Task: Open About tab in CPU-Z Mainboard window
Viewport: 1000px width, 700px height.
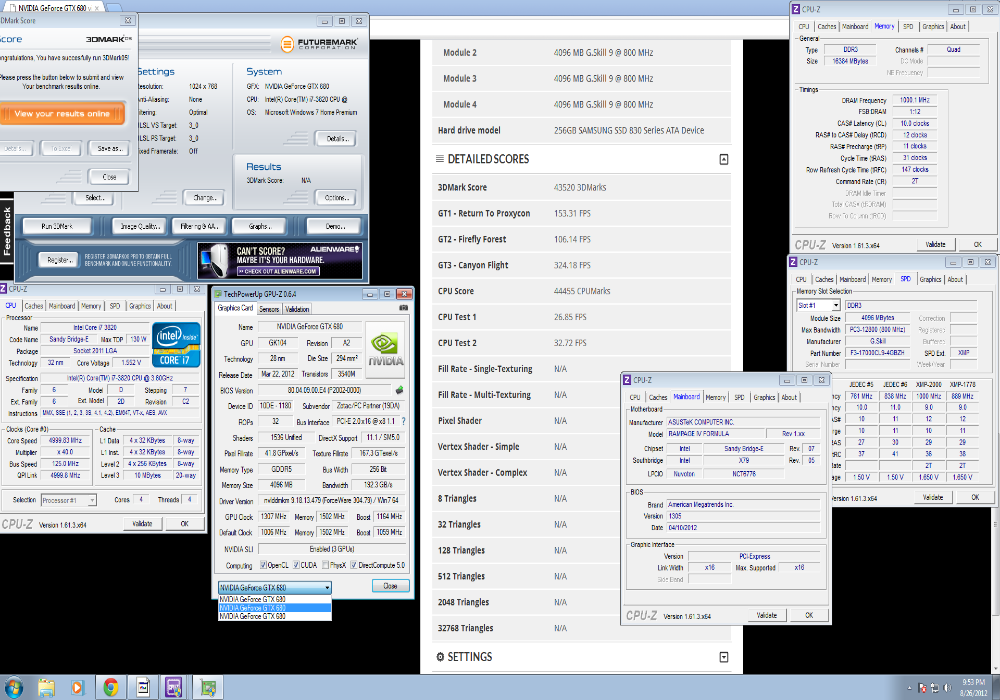Action: [789, 397]
